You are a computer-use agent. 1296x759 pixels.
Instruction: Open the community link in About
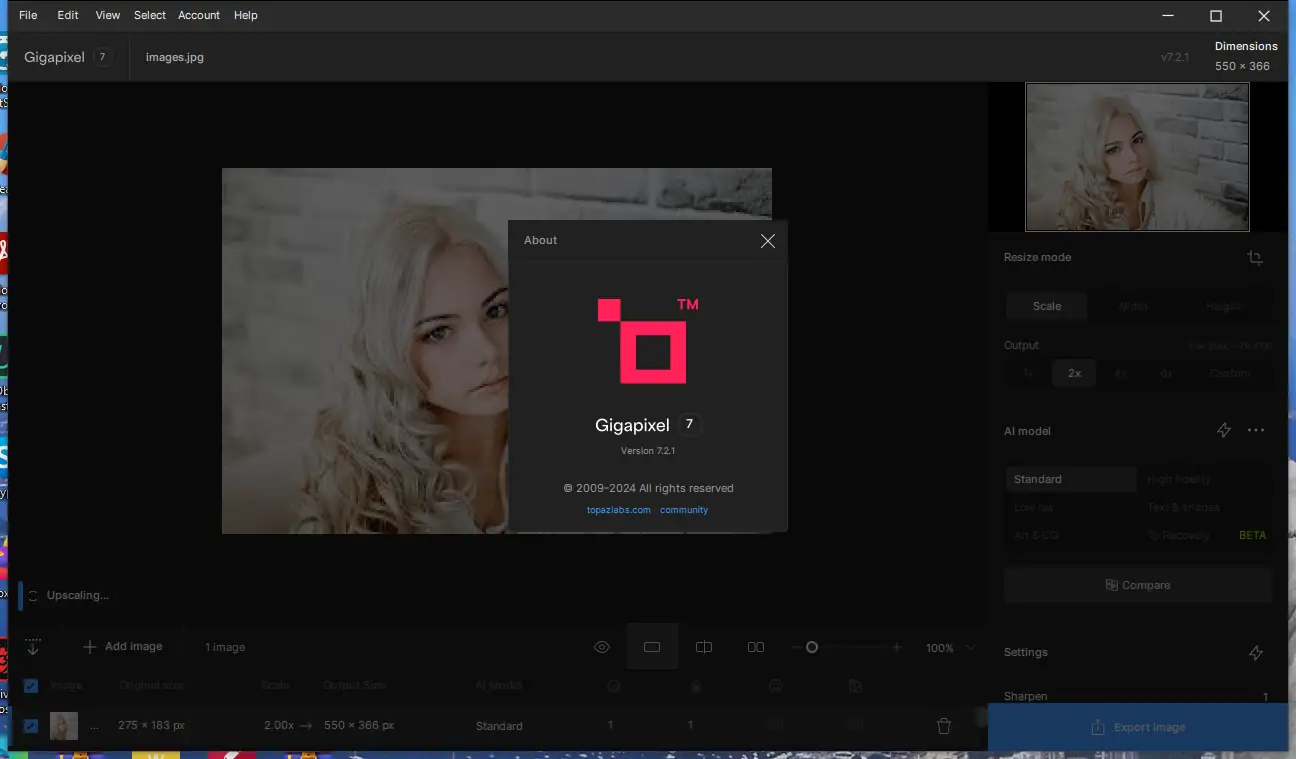click(684, 510)
